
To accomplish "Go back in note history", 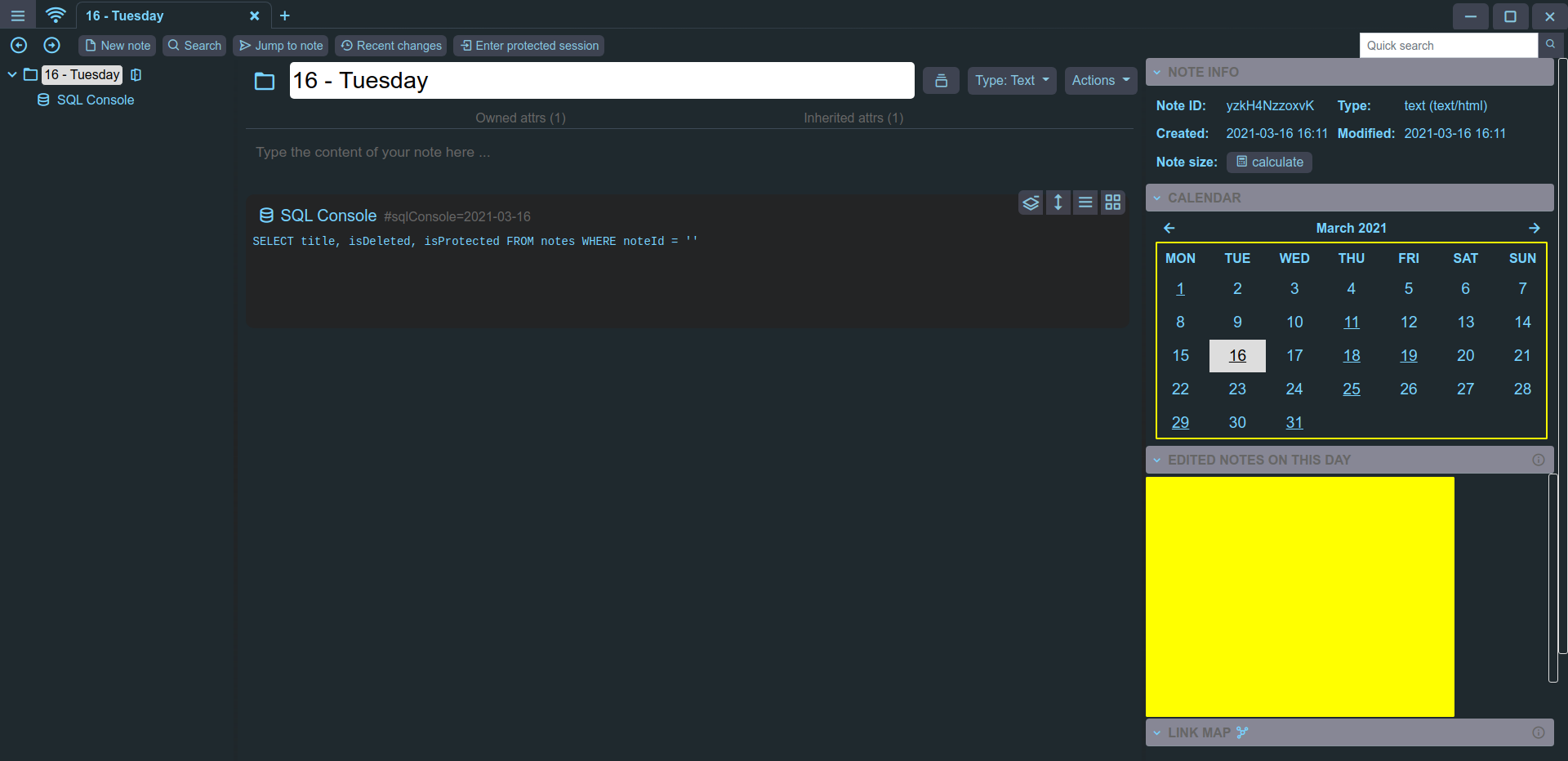I will (19, 46).
